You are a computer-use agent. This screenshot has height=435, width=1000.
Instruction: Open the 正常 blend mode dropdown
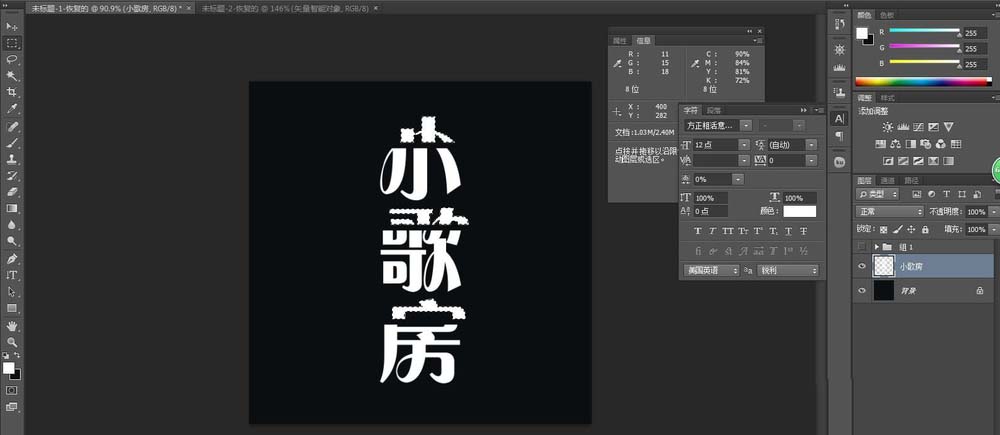tap(890, 212)
